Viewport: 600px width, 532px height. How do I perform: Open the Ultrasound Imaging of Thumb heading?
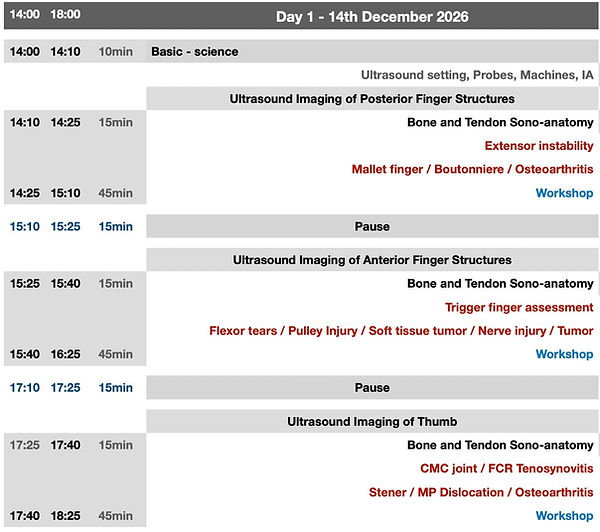372,421
